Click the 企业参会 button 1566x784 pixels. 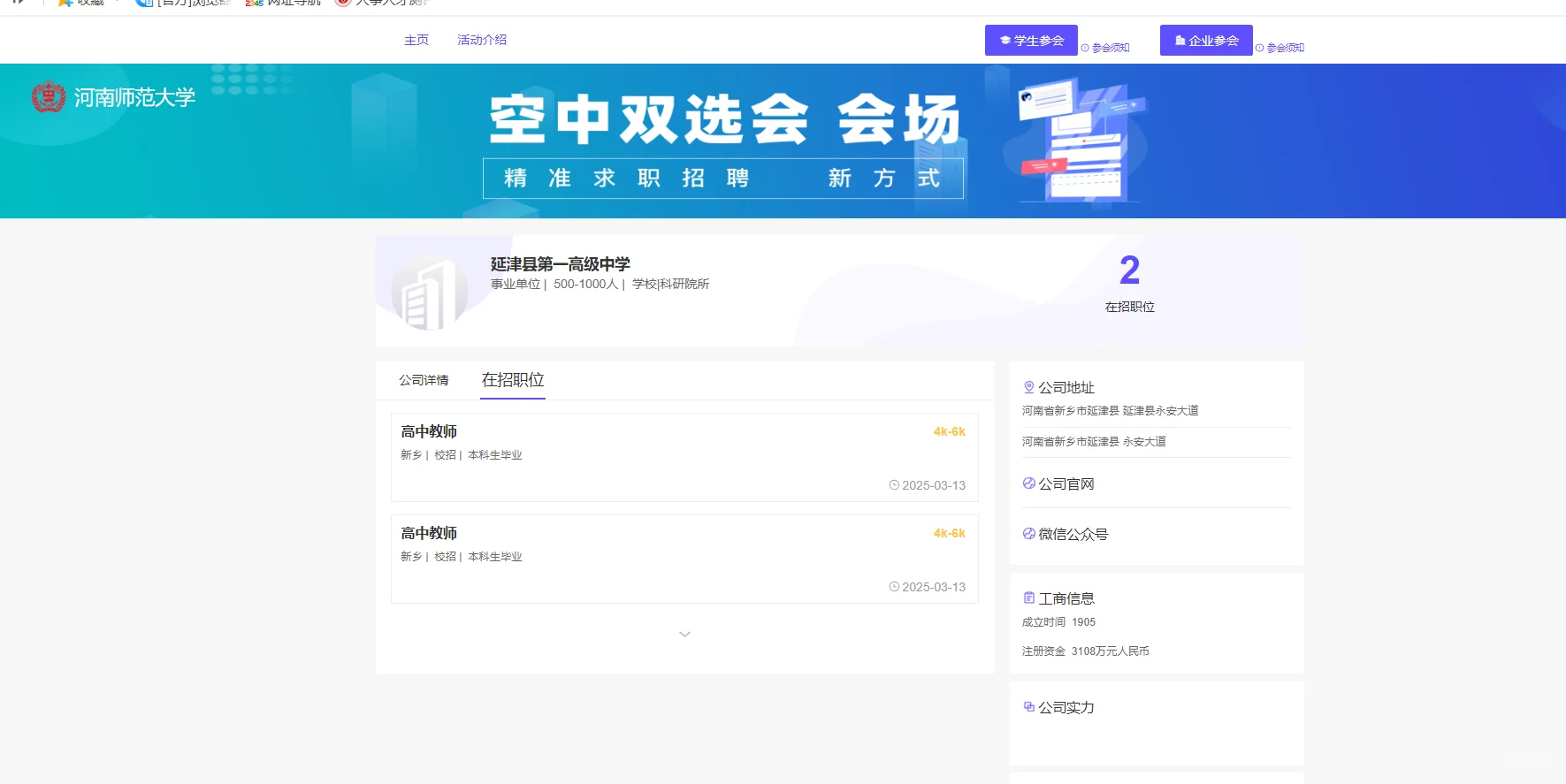1206,41
